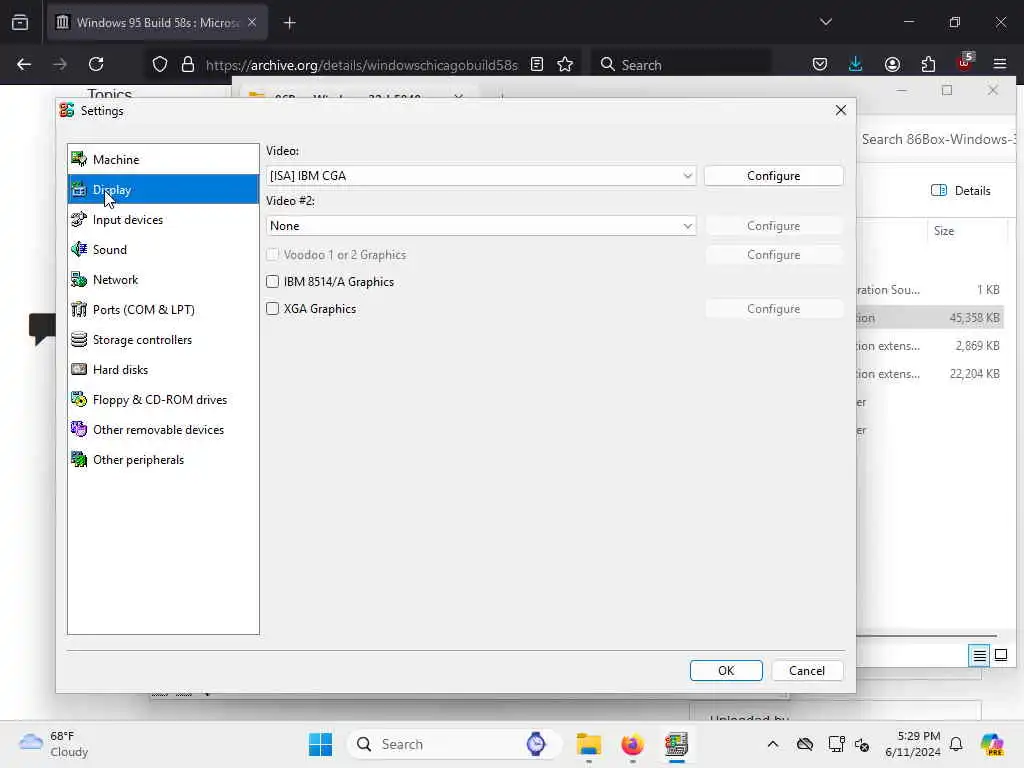
Task: Open Firefox reader view icon
Action: pos(537,64)
